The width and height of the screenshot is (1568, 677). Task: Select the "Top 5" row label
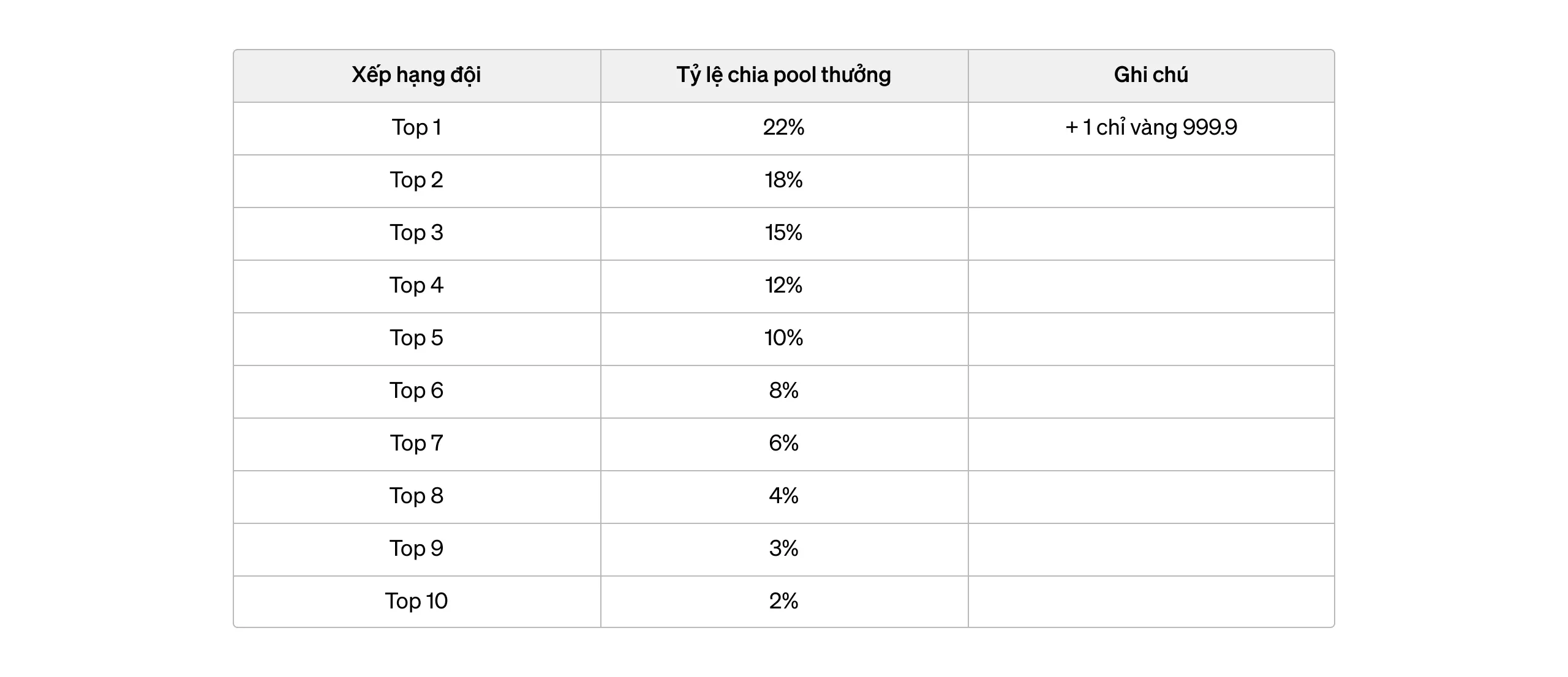(417, 338)
